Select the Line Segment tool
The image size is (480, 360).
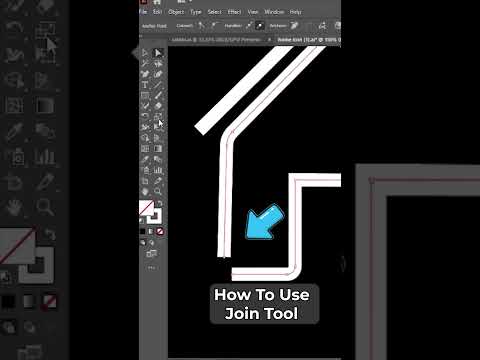(x=158, y=85)
